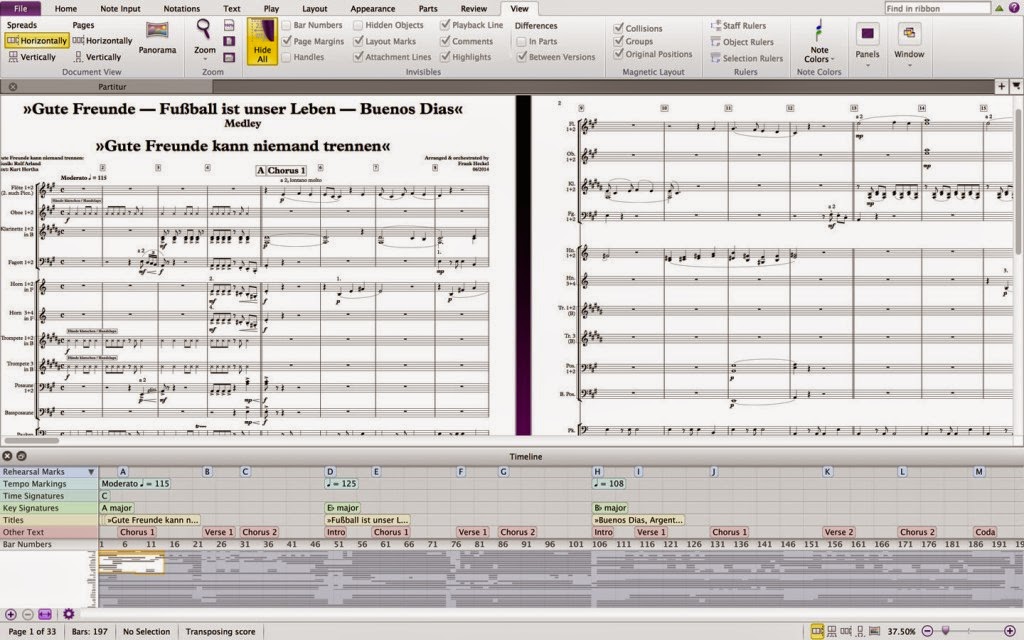Click status bar zoom-in plus button
The height and width of the screenshot is (640, 1024).
click(x=1010, y=631)
